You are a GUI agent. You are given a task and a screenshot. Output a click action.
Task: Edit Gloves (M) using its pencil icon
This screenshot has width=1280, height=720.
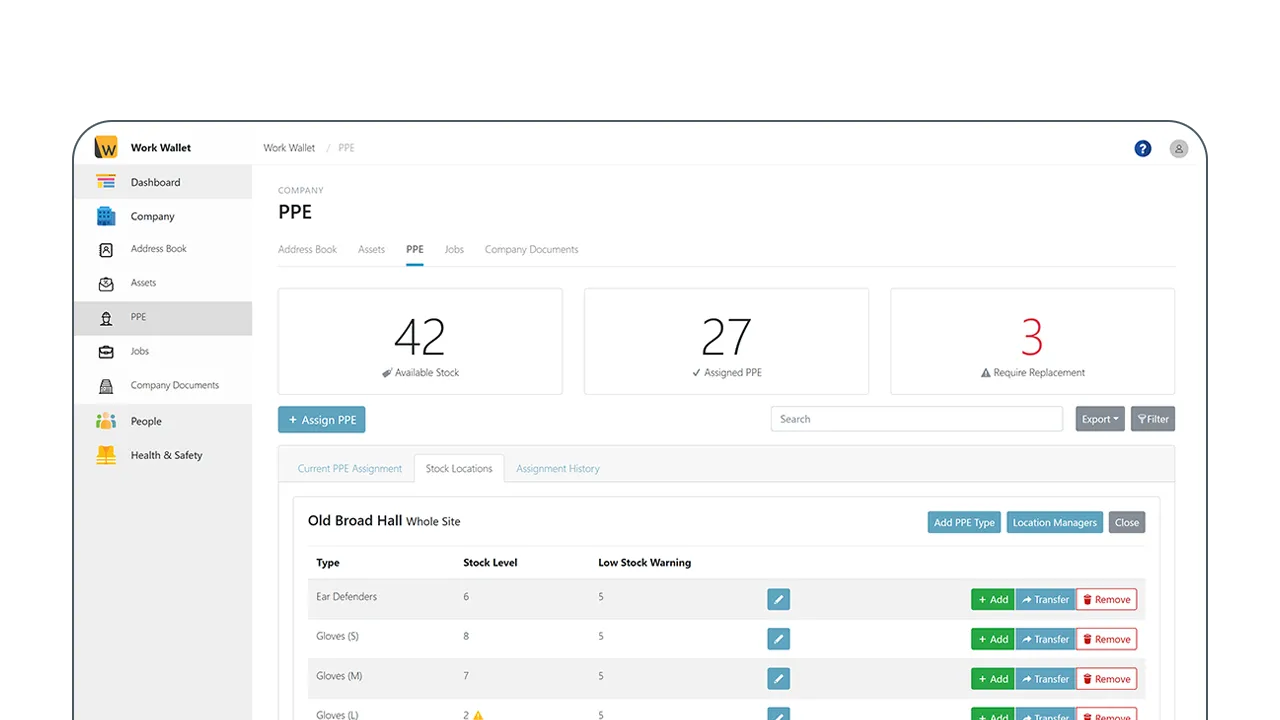(x=778, y=678)
